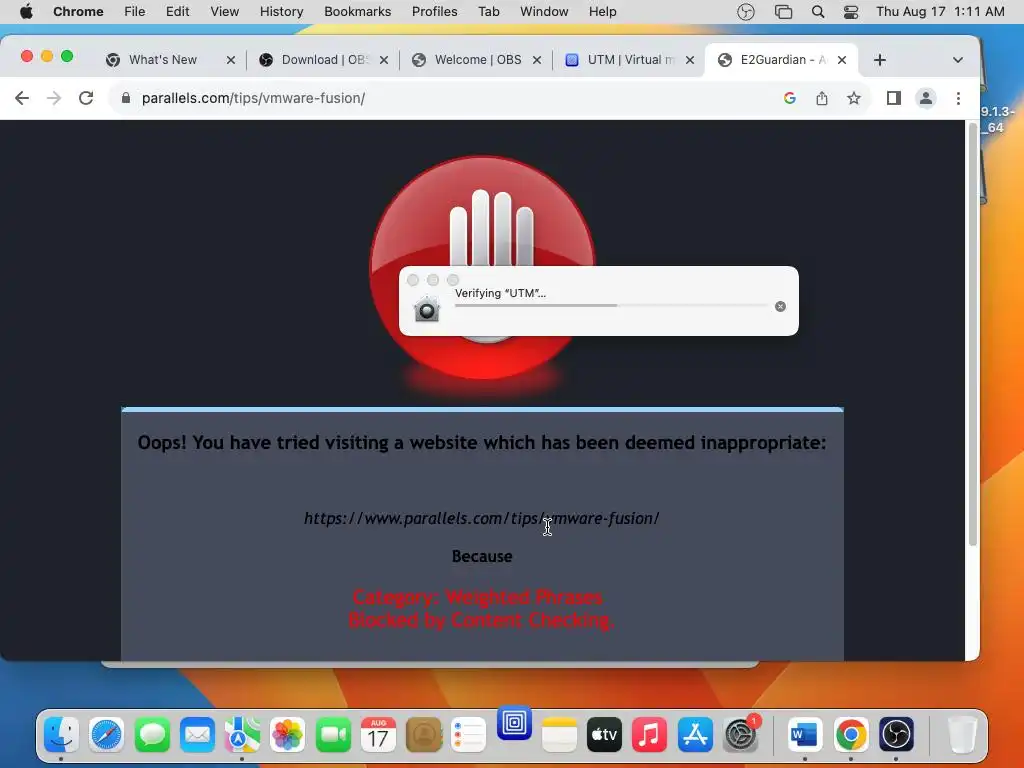Click the Verifying UTM progress bar
Image resolution: width=1024 pixels, height=768 pixels.
[x=612, y=306]
